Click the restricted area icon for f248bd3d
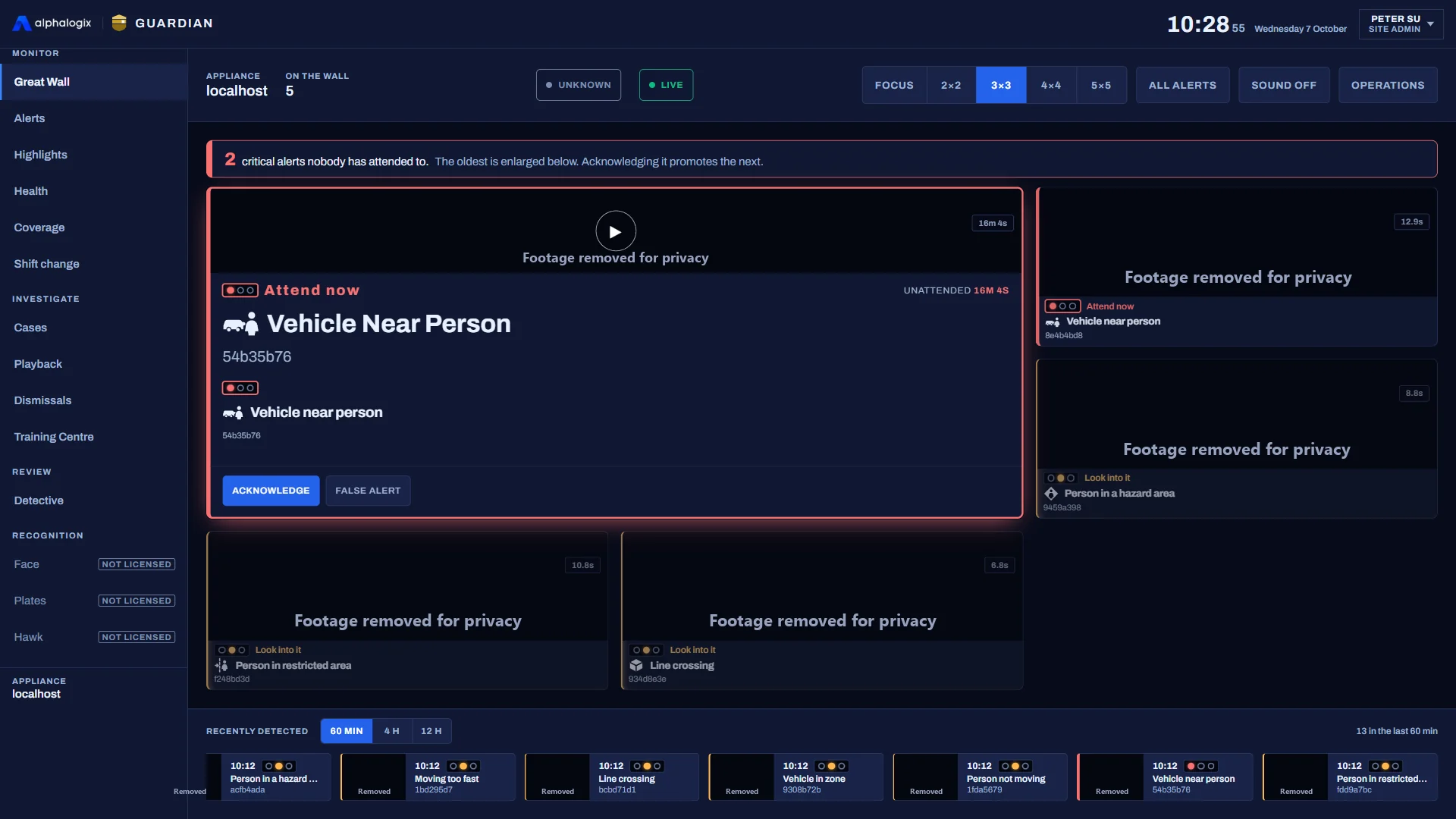Viewport: 1456px width, 819px height. tap(221, 665)
